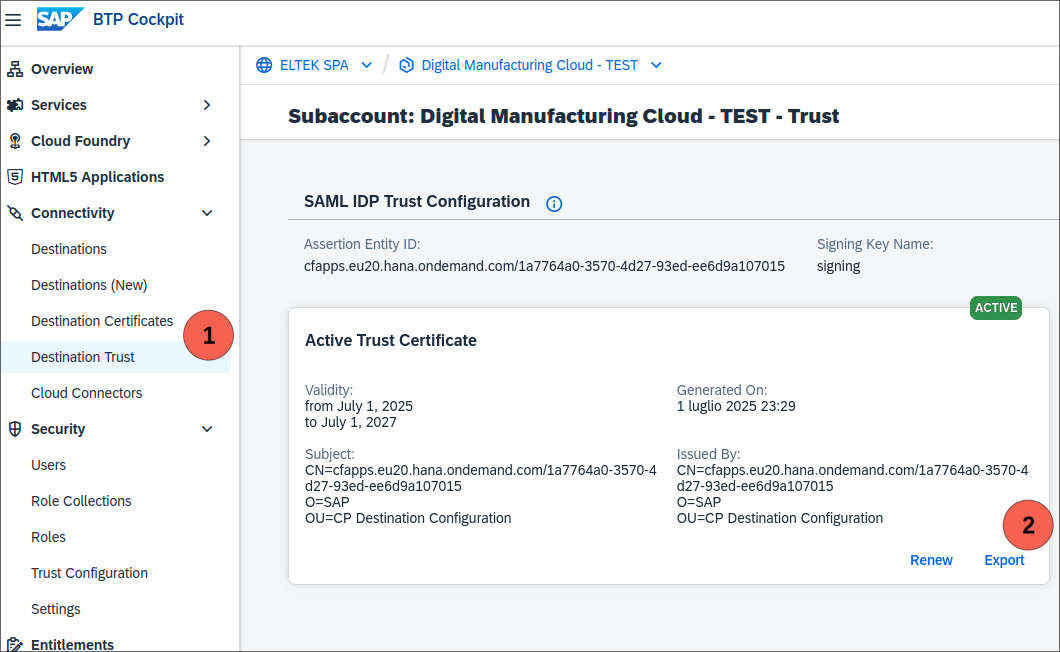Click the SAP logo
The height and width of the screenshot is (652, 1060).
click(59, 20)
